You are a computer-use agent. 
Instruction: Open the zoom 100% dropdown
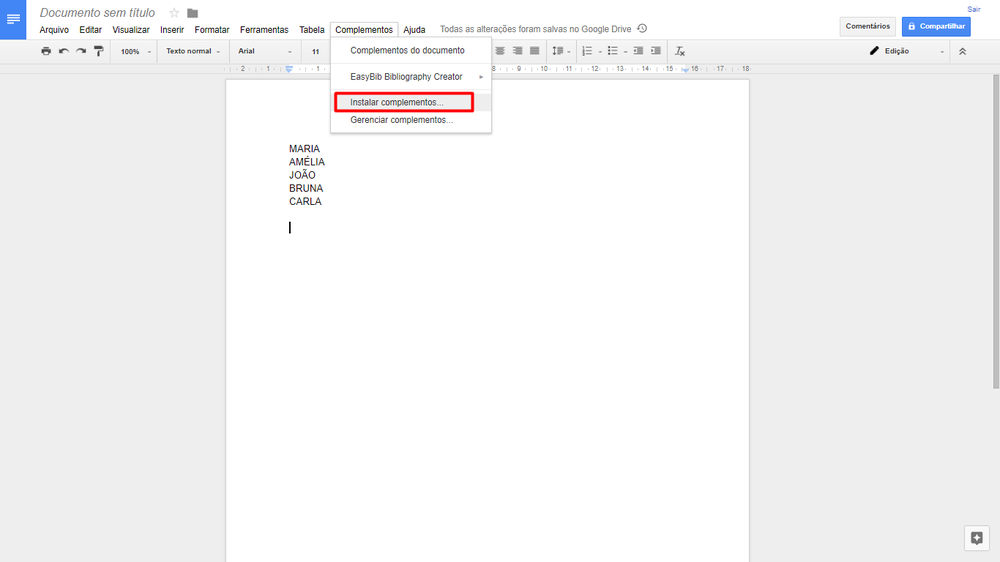pos(135,51)
